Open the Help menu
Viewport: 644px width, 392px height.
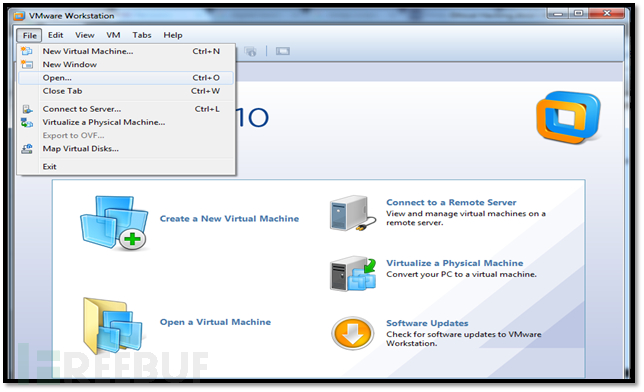click(172, 35)
